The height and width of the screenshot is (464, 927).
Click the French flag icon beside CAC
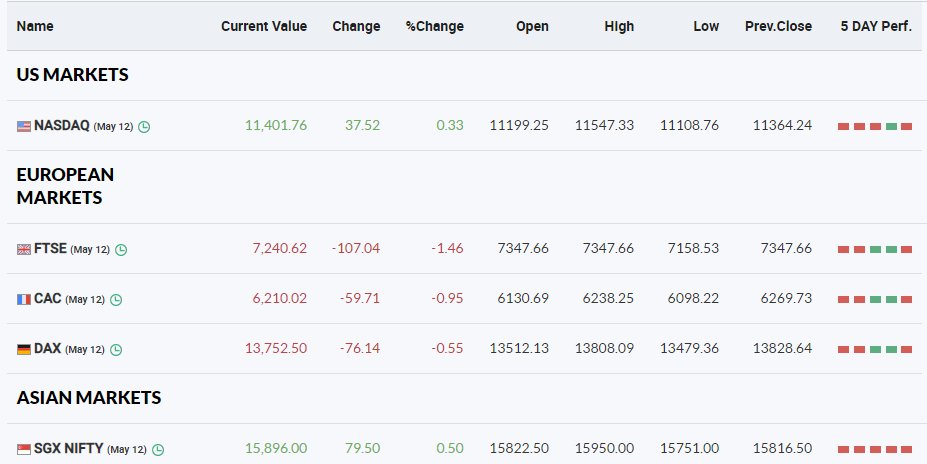pyautogui.click(x=24, y=300)
